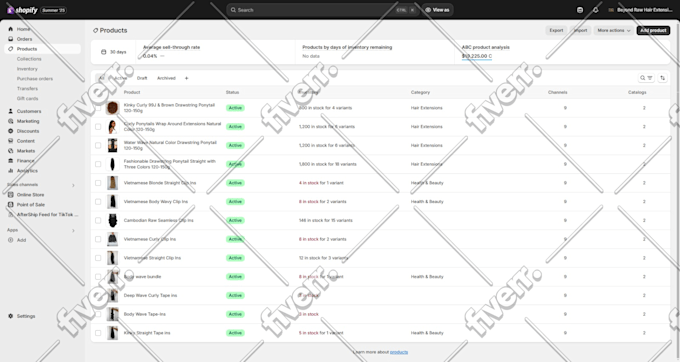
Task: Open the Customers section icon
Action: click(x=10, y=111)
